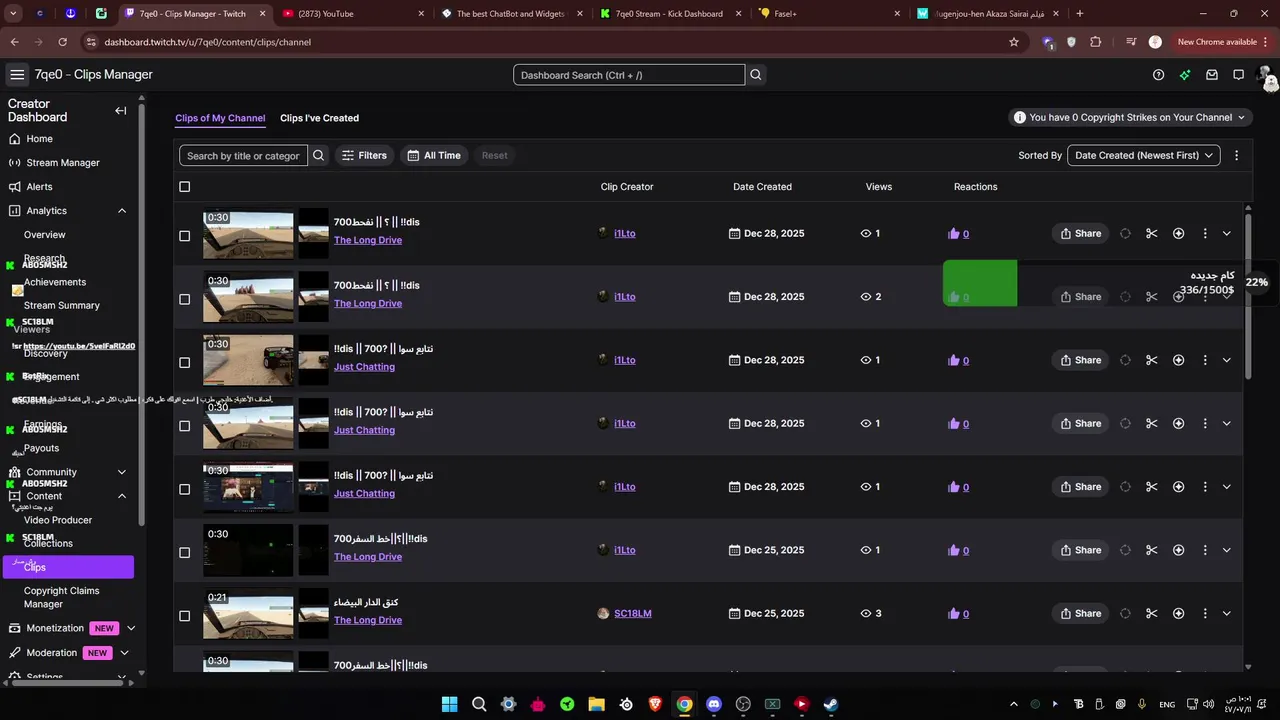Click the circled star icon in the SC18LM clip row
Viewport: 1280px width, 720px height.
click(x=1178, y=614)
